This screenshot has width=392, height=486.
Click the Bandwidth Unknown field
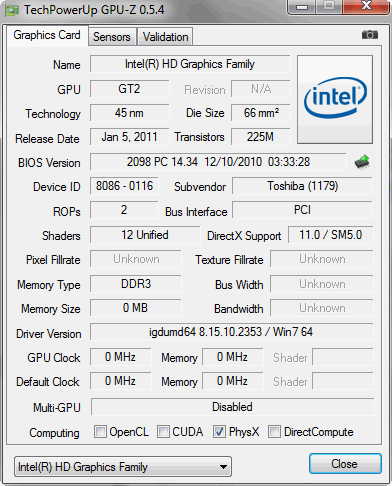(322, 308)
